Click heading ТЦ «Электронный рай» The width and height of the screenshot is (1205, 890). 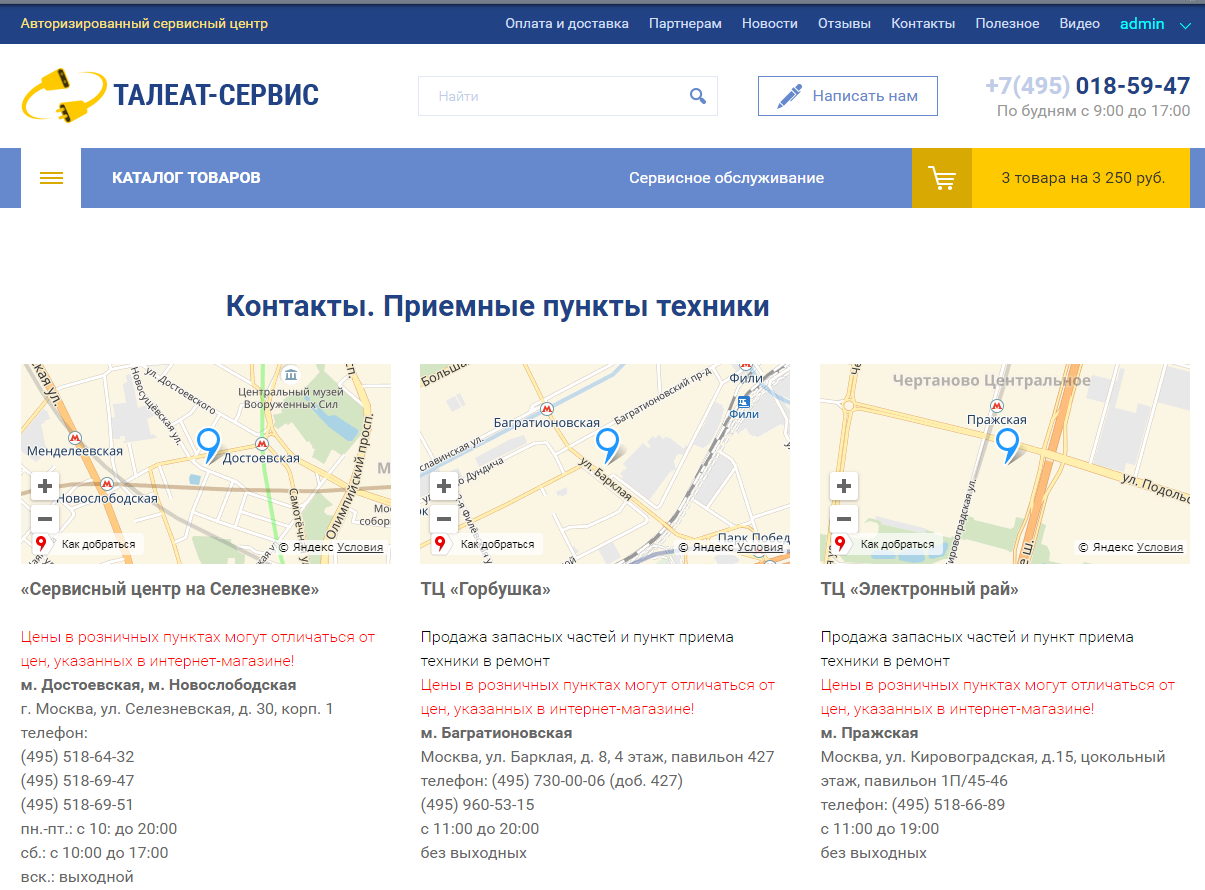click(x=920, y=589)
